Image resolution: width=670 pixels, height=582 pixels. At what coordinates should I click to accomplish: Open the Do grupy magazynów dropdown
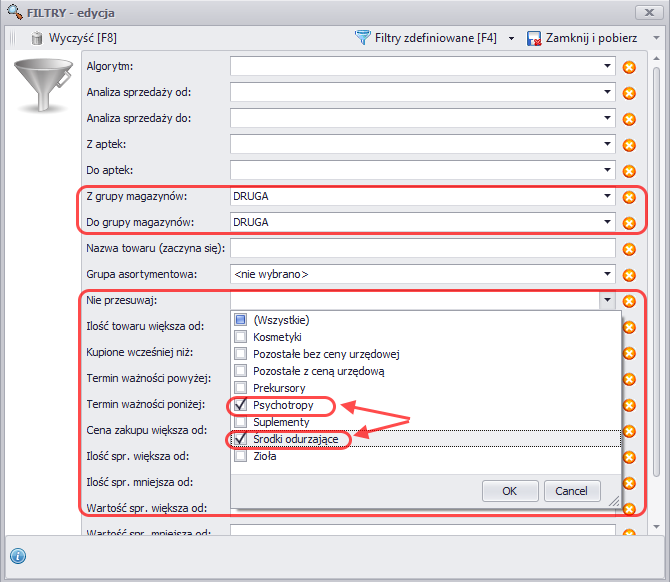pyautogui.click(x=607, y=222)
